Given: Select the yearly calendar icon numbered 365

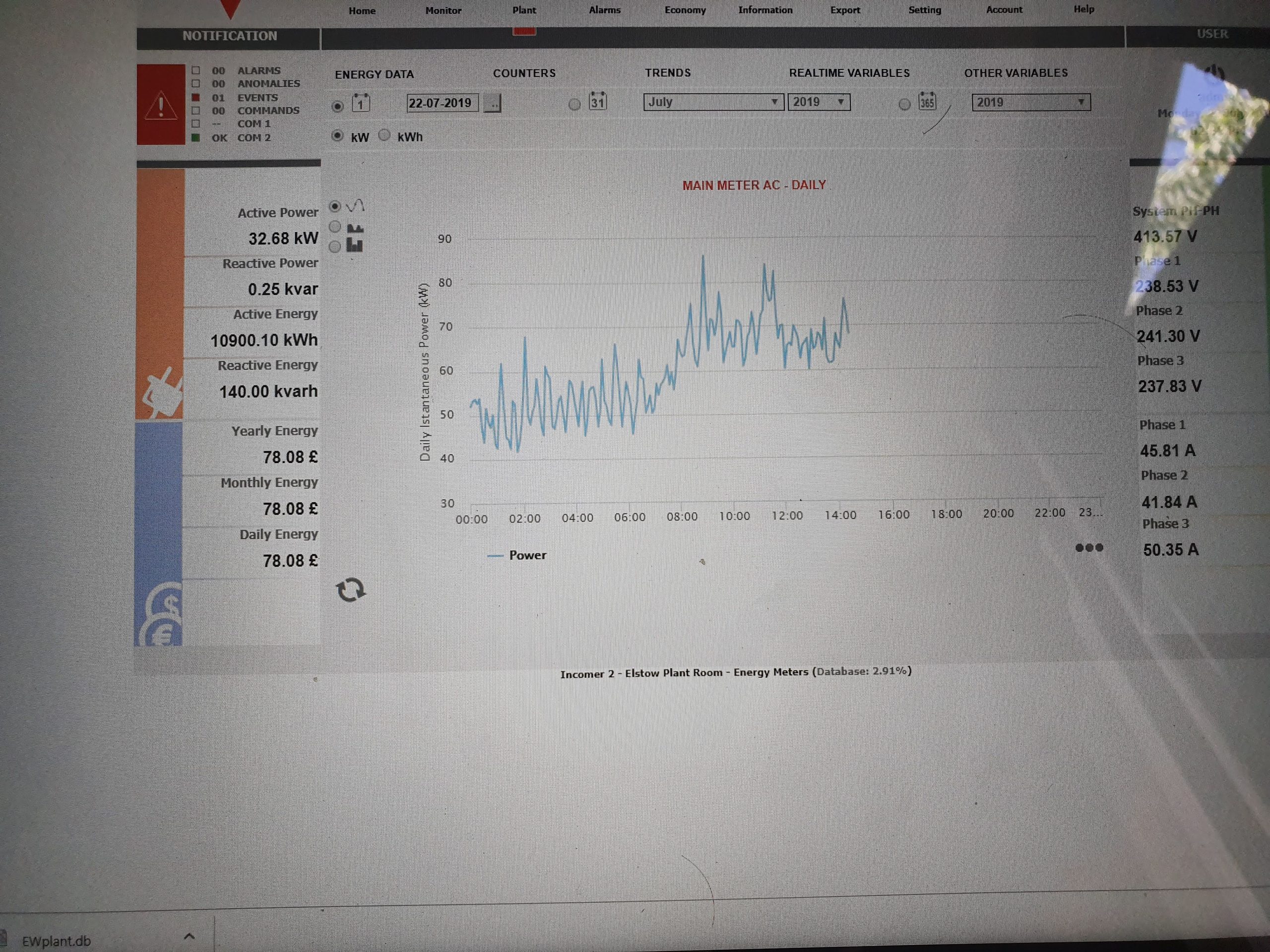Looking at the screenshot, I should tap(927, 101).
